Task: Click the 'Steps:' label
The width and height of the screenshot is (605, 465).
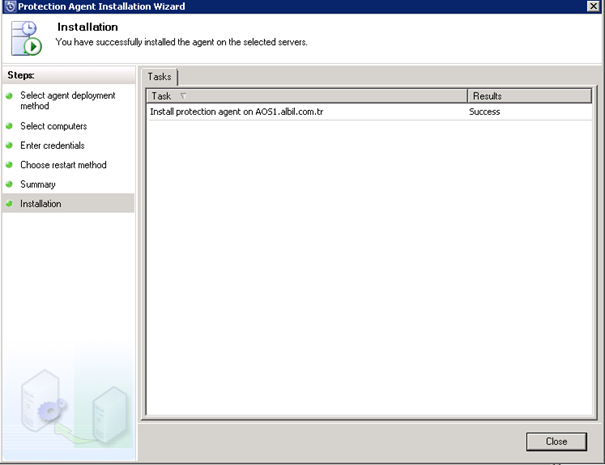Action: pyautogui.click(x=21, y=75)
